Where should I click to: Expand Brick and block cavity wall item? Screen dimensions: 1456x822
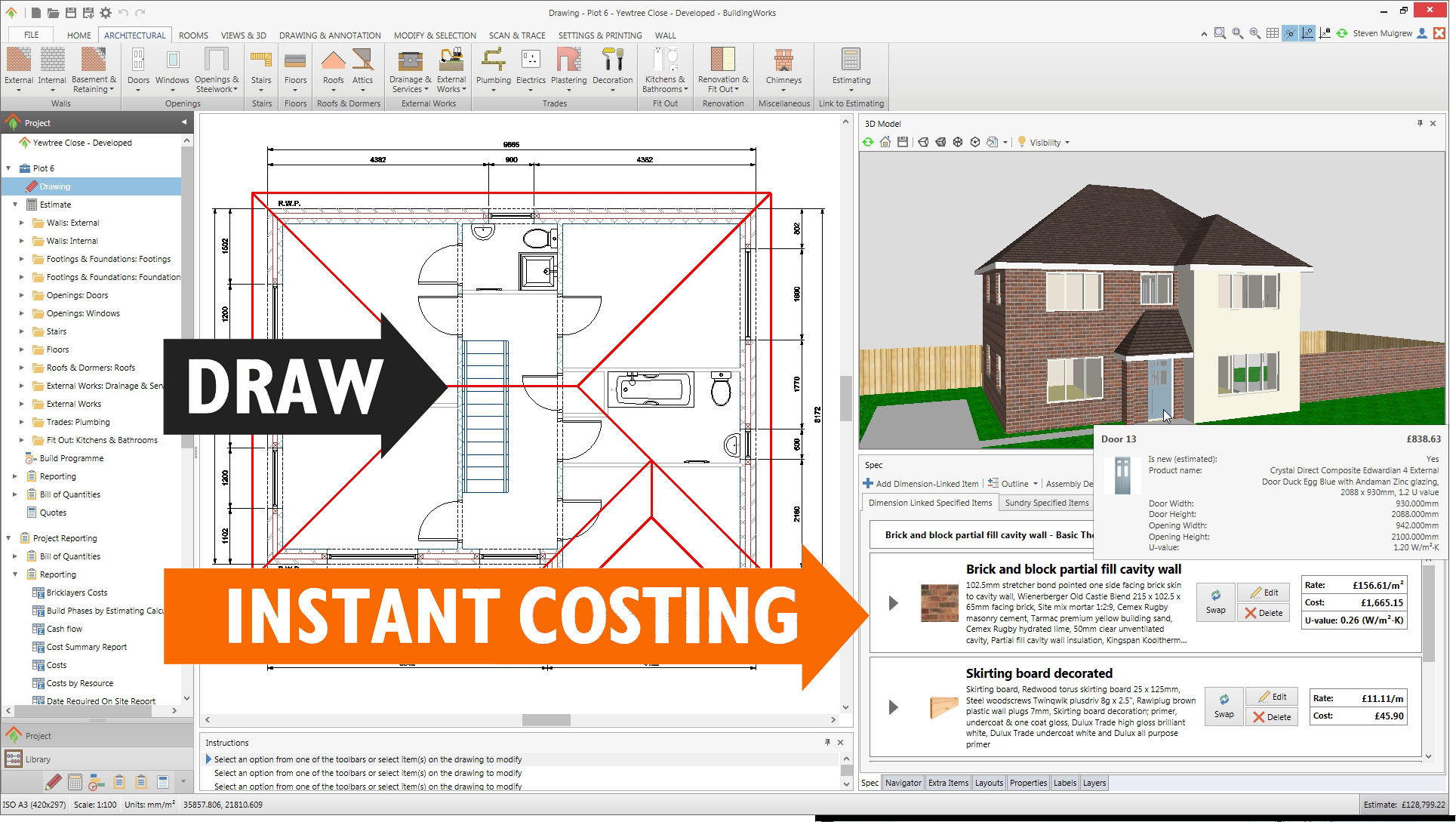pos(893,603)
